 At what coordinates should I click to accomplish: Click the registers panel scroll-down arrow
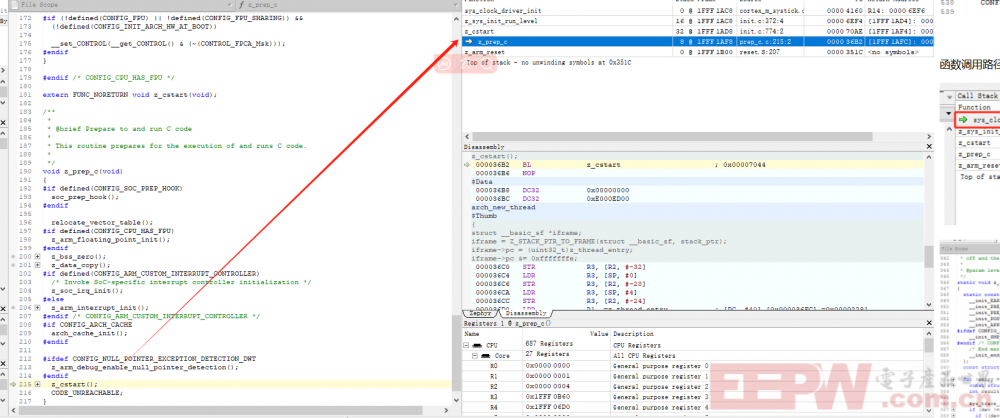click(929, 408)
